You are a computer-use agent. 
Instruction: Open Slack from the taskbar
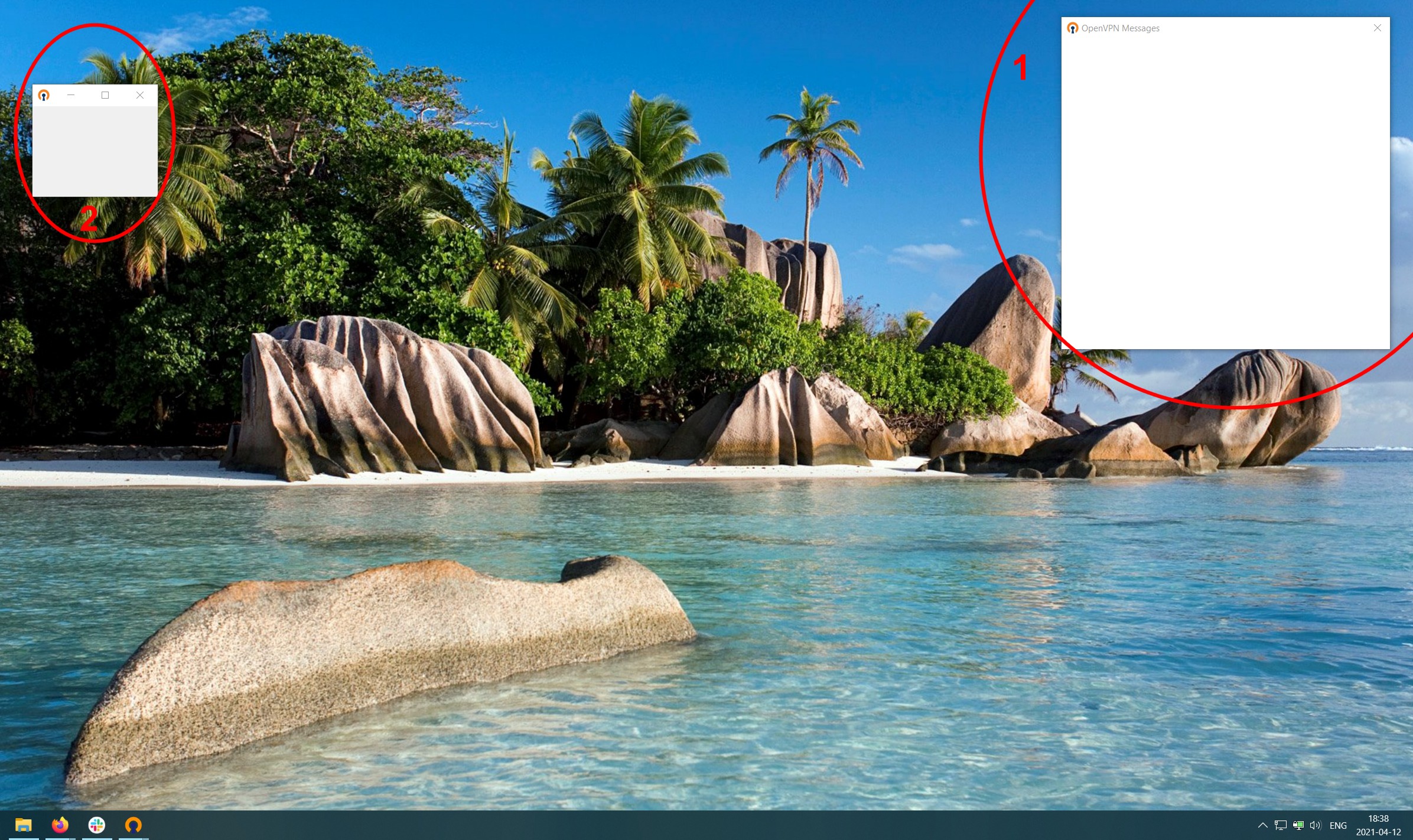coord(96,825)
